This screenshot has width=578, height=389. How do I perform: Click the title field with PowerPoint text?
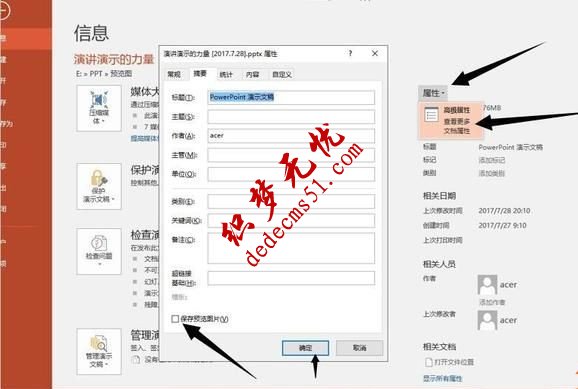click(291, 97)
